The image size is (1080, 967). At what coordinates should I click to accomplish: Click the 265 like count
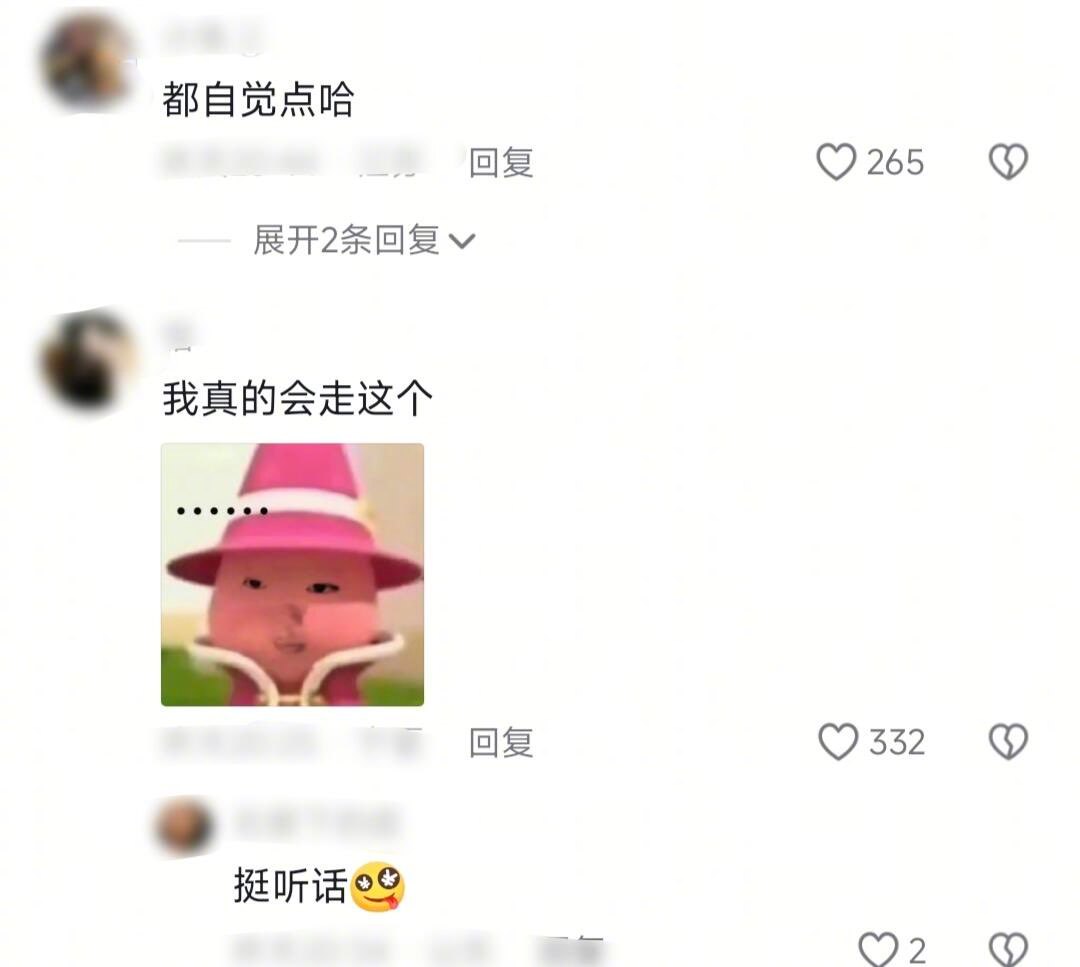[895, 163]
